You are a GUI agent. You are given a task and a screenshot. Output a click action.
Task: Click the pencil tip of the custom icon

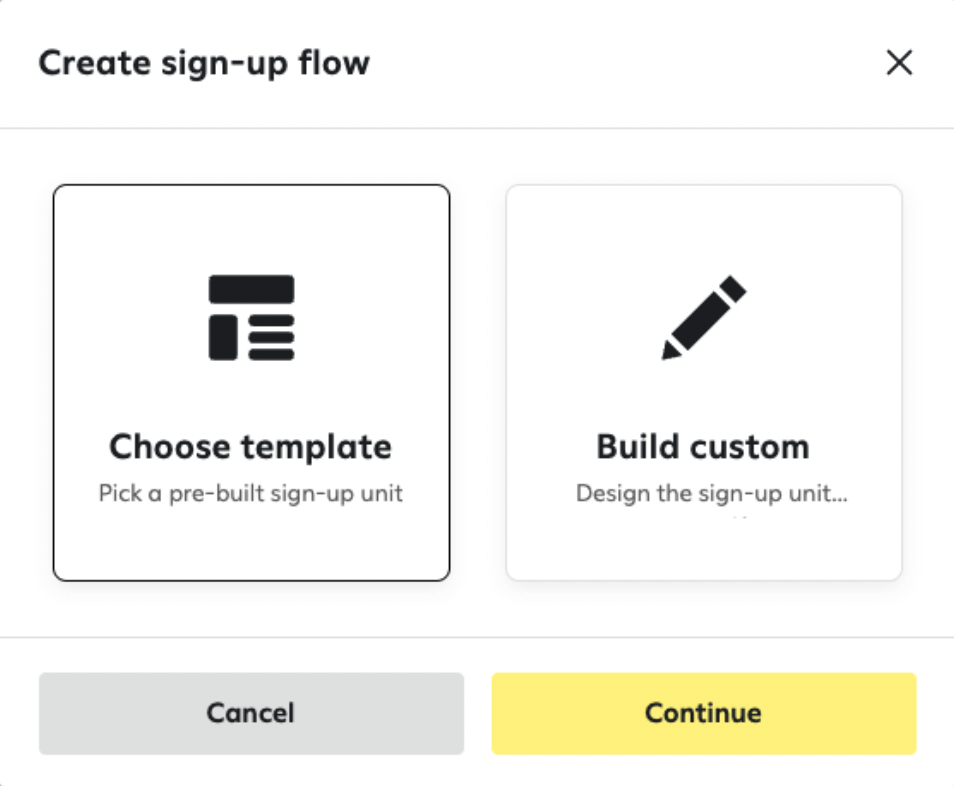click(x=670, y=351)
